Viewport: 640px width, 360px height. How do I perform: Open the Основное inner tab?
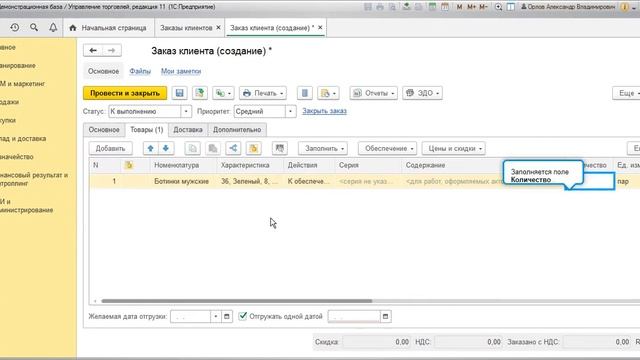click(x=104, y=129)
